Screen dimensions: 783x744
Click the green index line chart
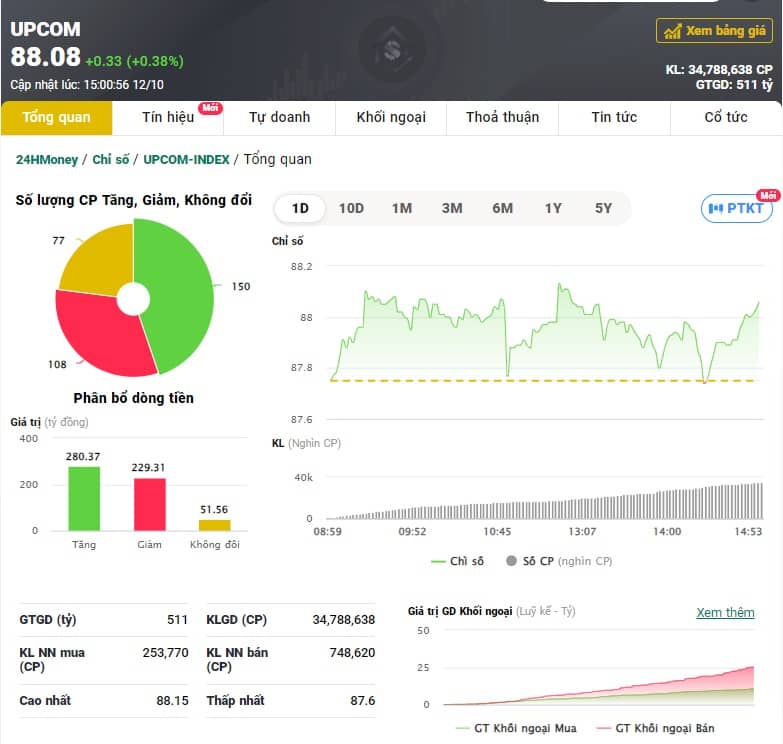(544, 335)
